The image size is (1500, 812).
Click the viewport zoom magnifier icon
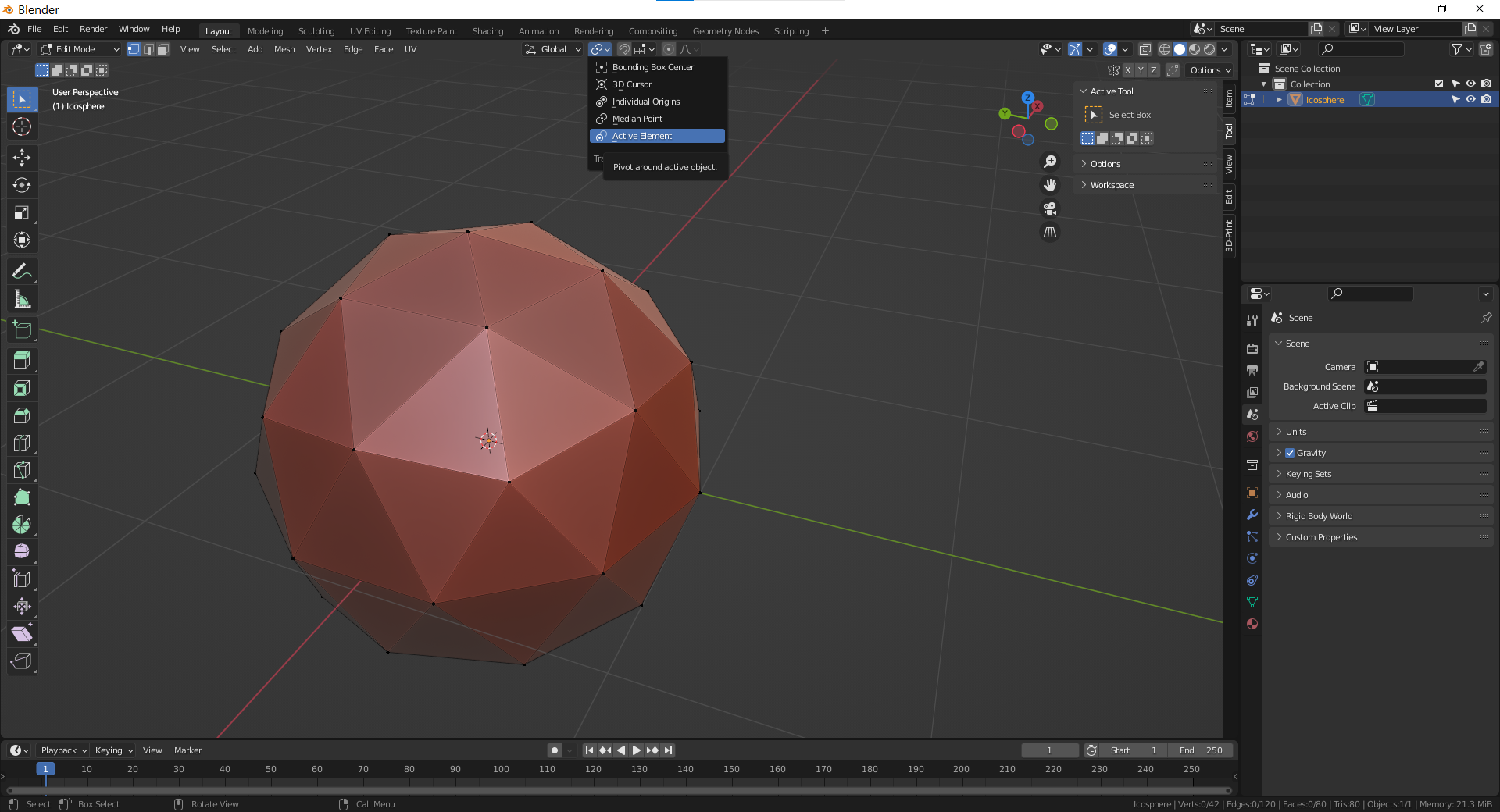[1050, 162]
